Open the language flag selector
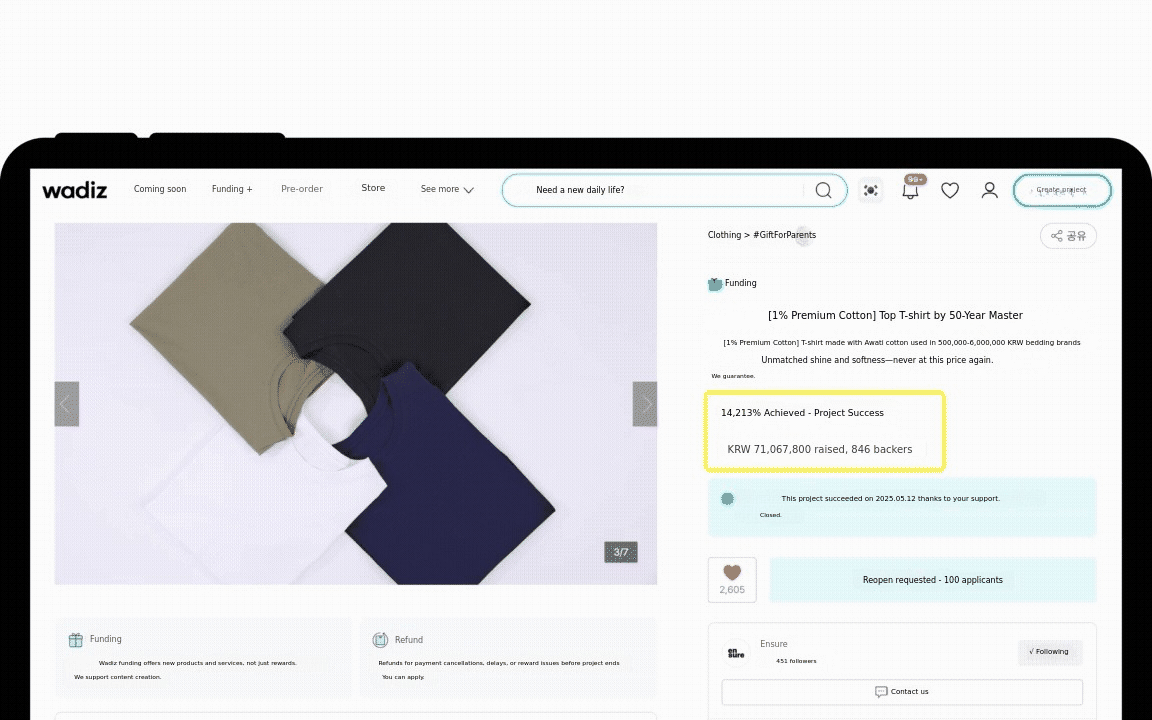 tap(871, 190)
